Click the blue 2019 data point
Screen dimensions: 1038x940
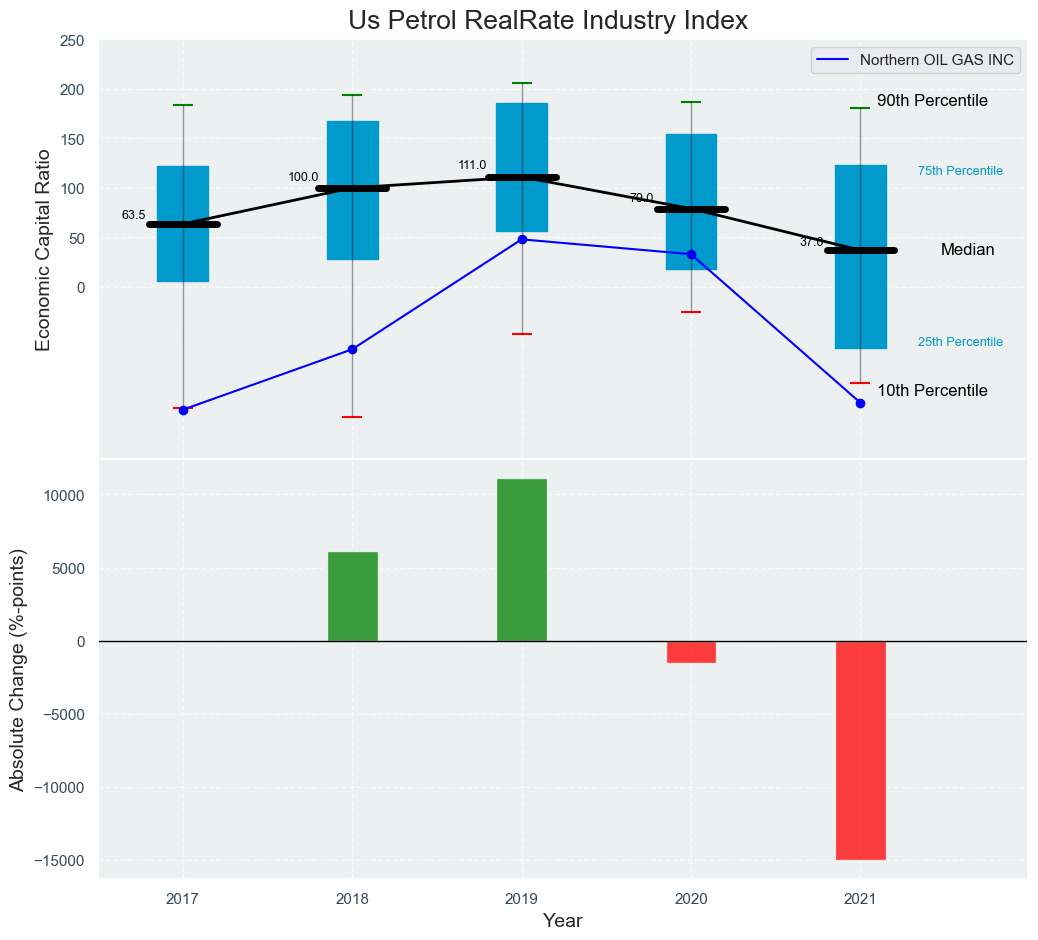coord(522,239)
